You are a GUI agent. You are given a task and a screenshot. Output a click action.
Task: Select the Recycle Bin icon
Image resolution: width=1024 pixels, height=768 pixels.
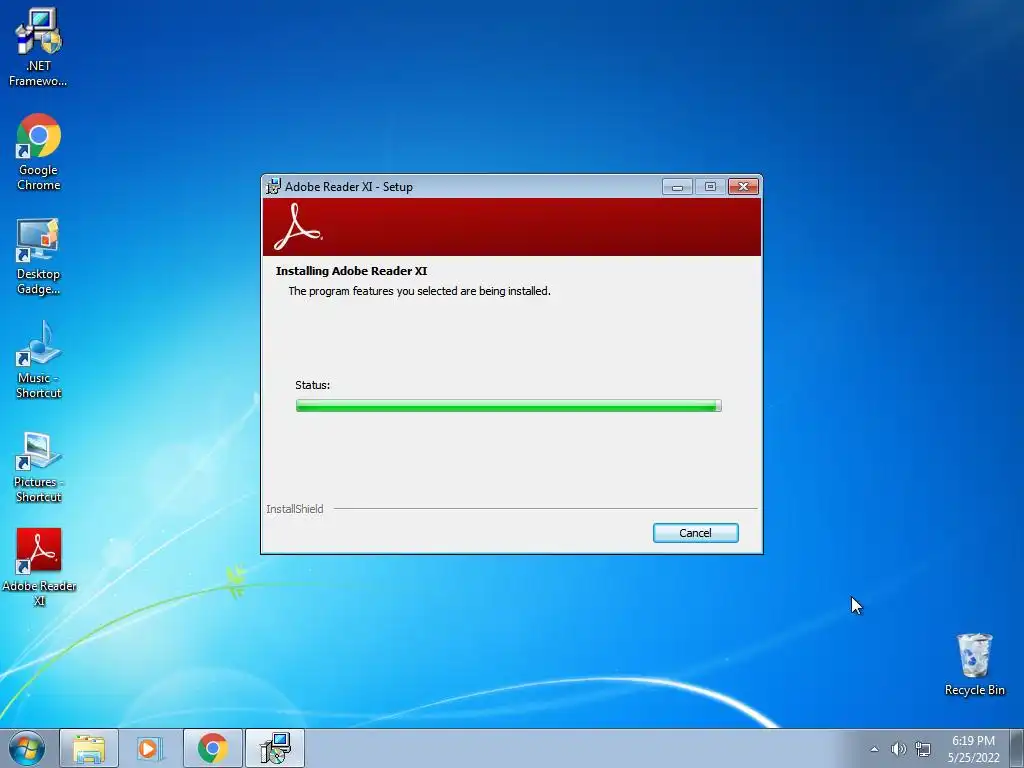pyautogui.click(x=974, y=664)
